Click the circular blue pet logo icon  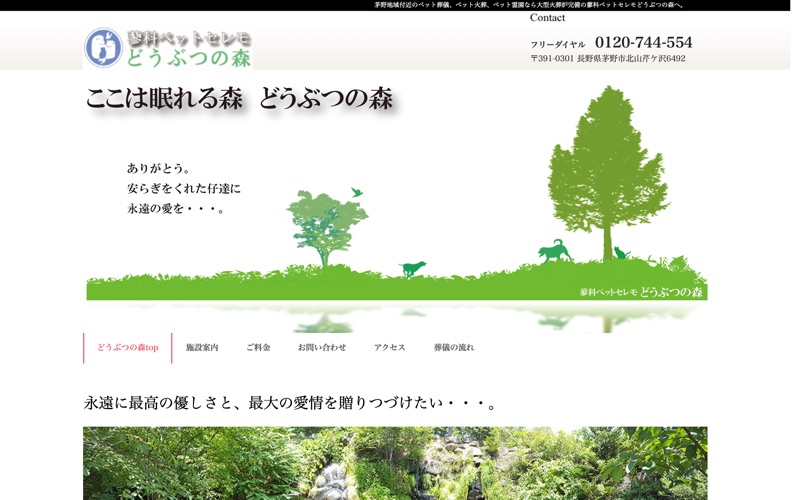click(103, 47)
